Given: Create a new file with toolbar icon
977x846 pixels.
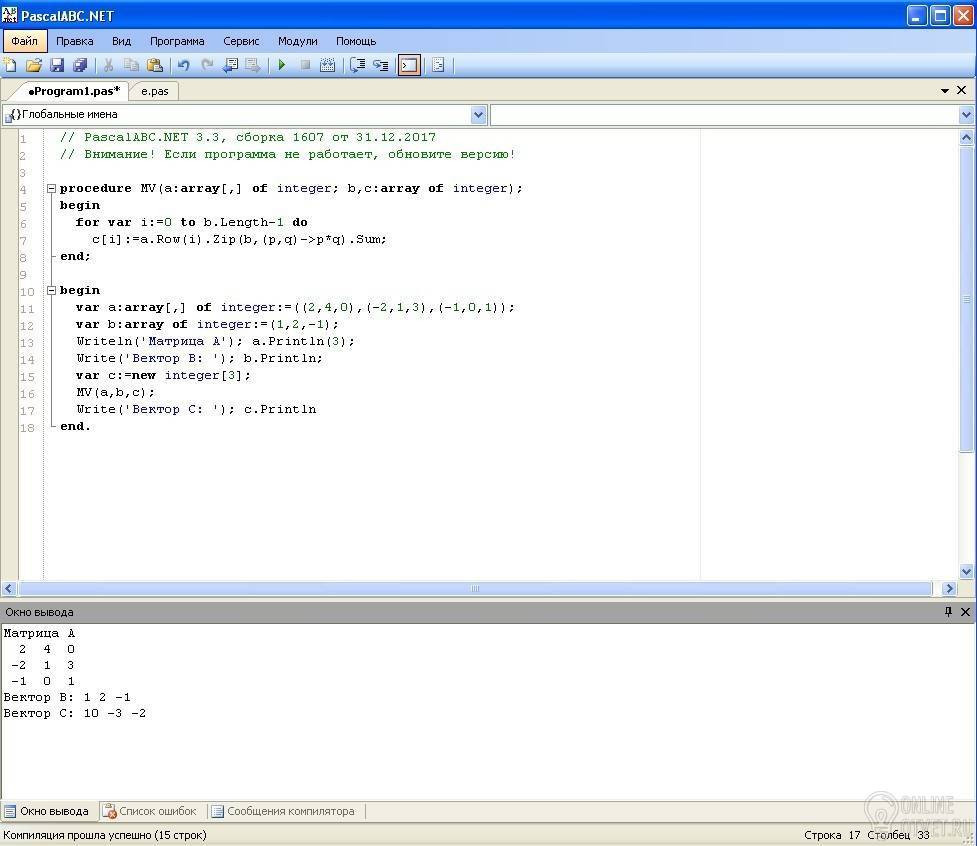Looking at the screenshot, I should pyautogui.click(x=11, y=65).
